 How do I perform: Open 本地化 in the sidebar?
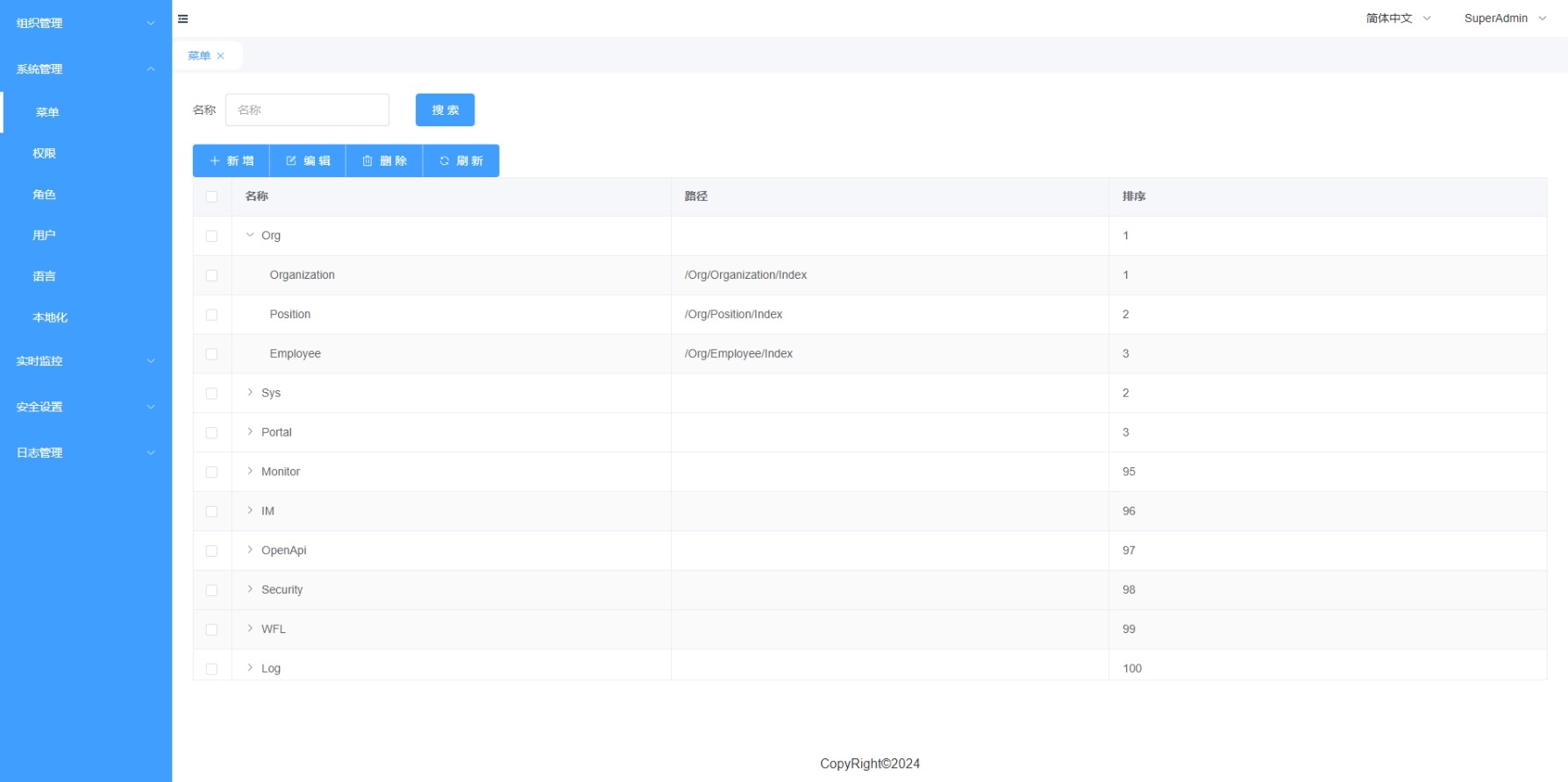(86, 317)
